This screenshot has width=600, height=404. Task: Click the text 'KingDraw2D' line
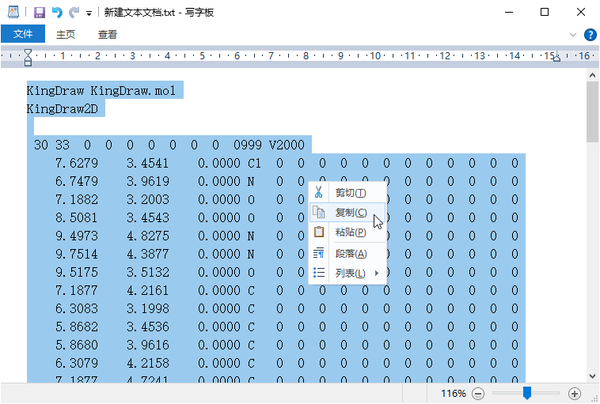pos(62,109)
